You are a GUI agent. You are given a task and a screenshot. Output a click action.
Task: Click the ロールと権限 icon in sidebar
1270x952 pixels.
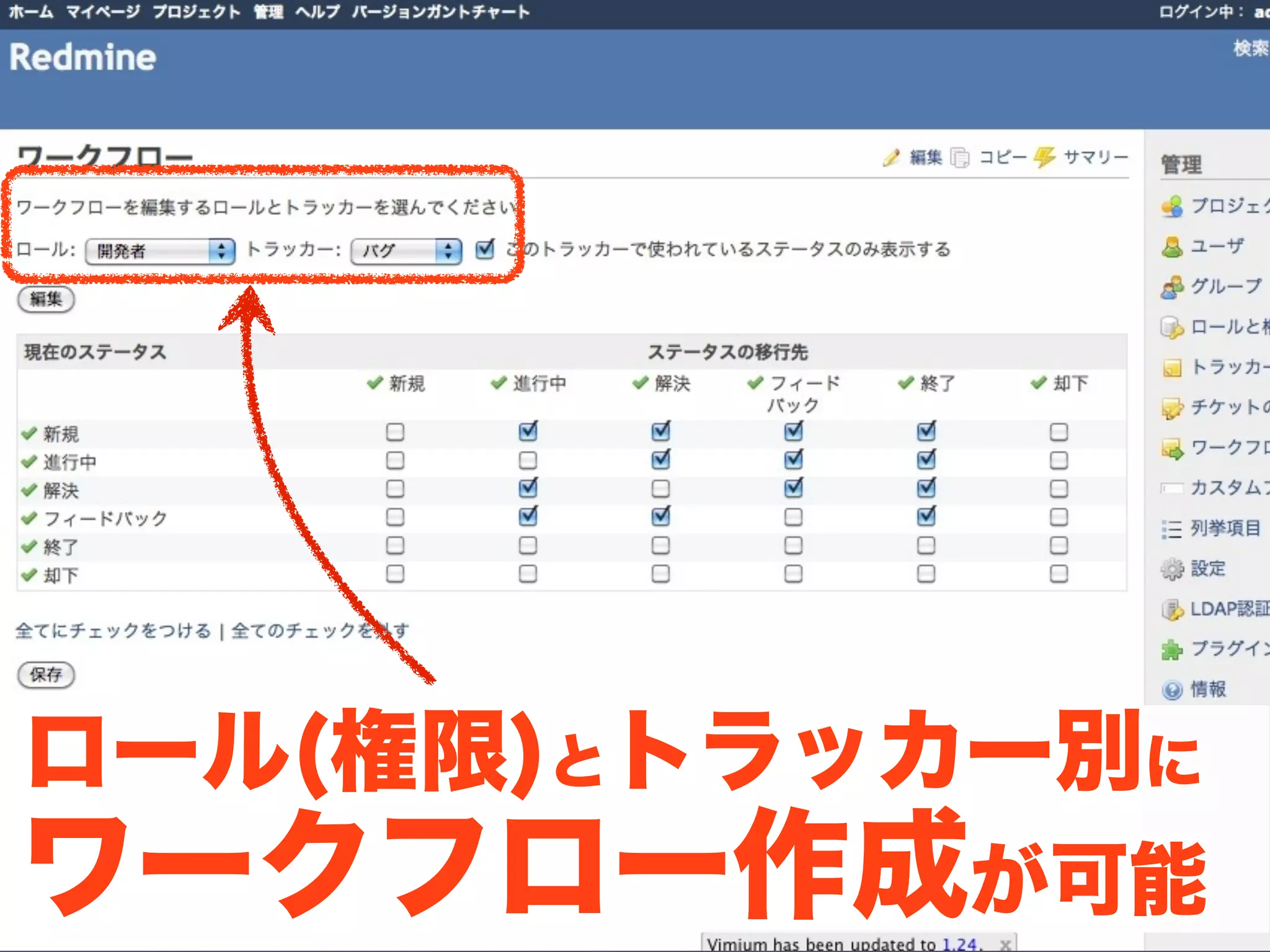(x=1172, y=327)
